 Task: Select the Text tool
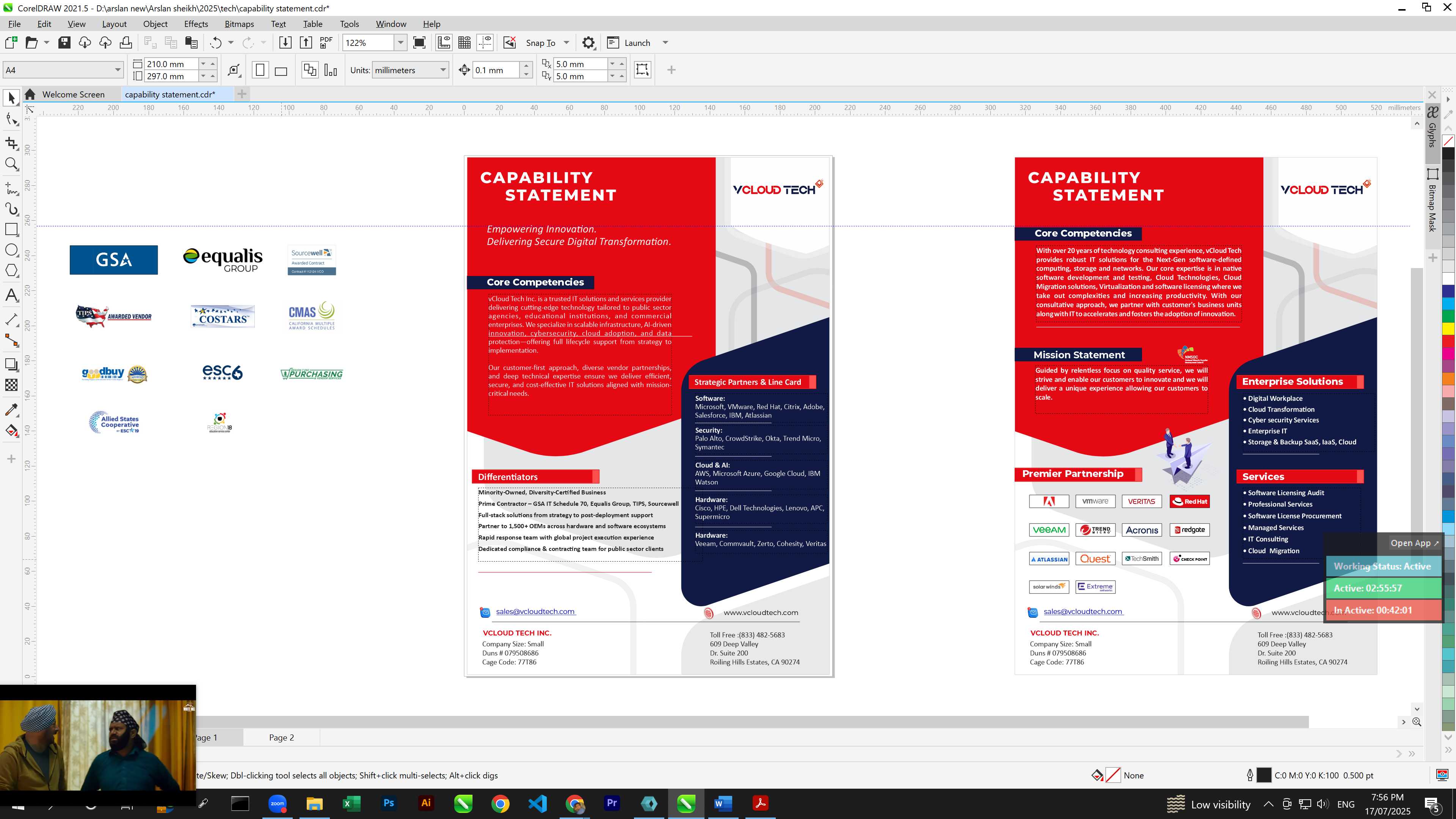(11, 295)
